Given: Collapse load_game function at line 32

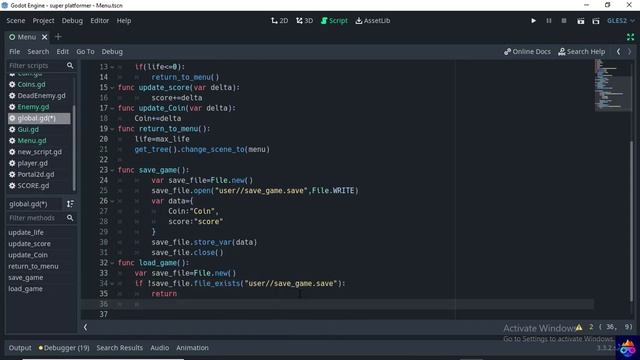Looking at the screenshot, I should click(x=112, y=263).
